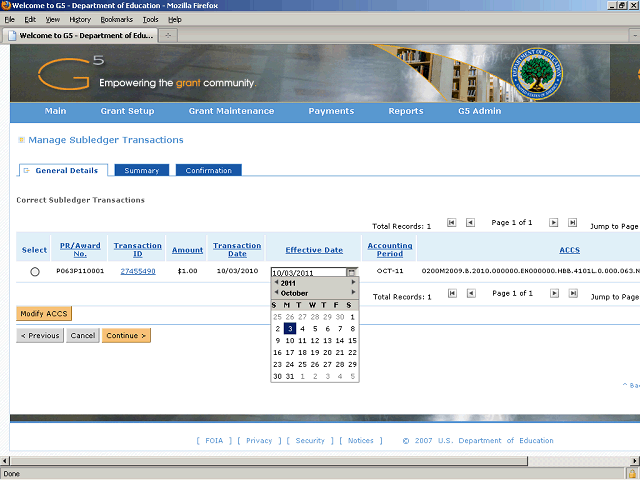Open the FOIA footer link
The height and width of the screenshot is (480, 640).
(x=214, y=441)
